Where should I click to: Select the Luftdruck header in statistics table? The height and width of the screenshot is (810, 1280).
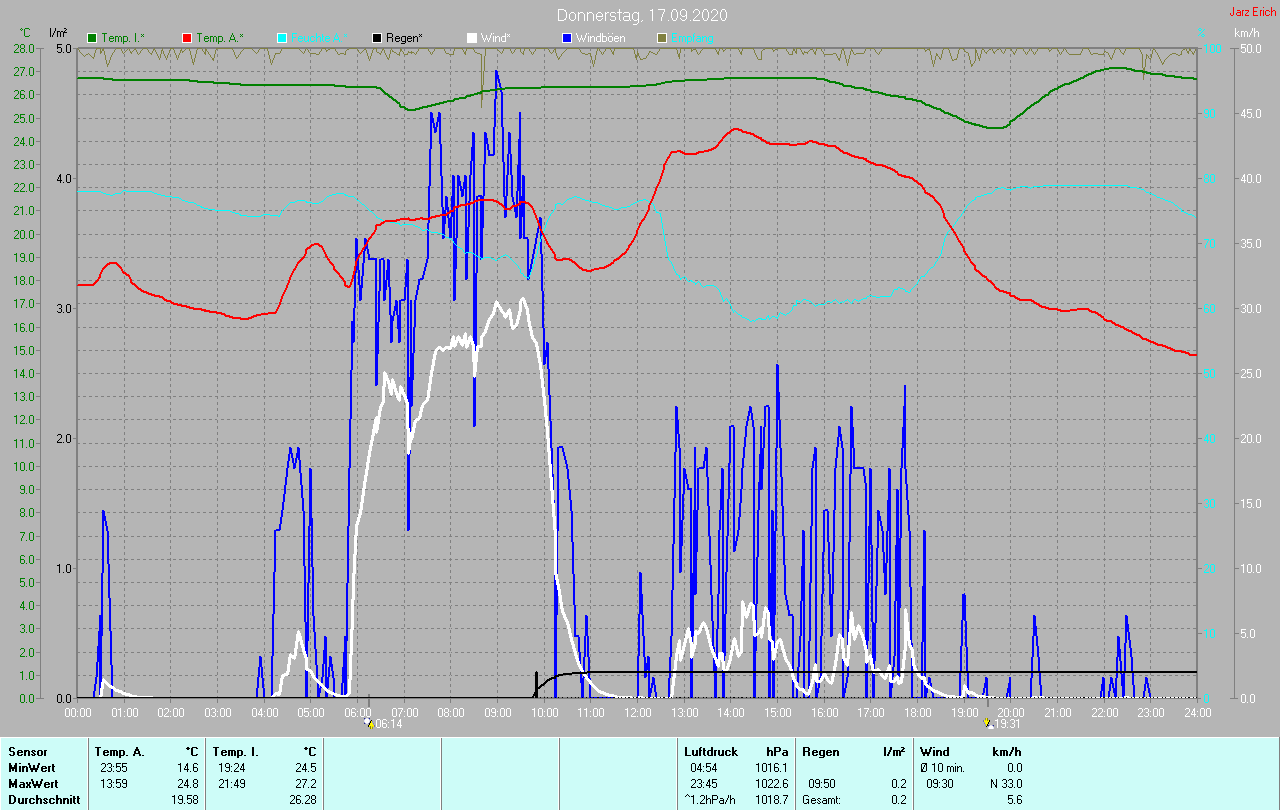[x=711, y=751]
